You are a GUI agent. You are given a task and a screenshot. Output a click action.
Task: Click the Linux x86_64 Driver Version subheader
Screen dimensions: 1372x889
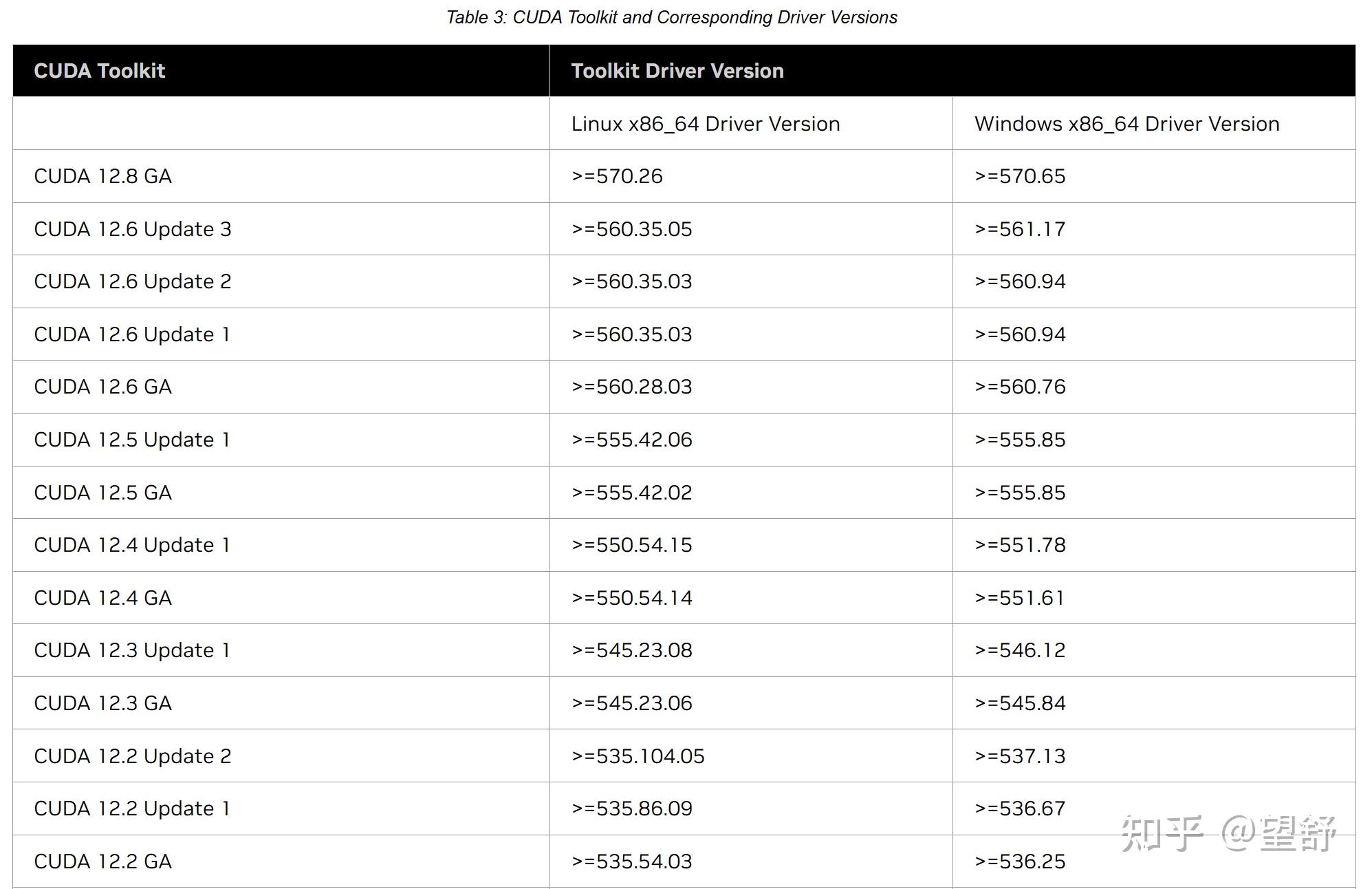(705, 124)
